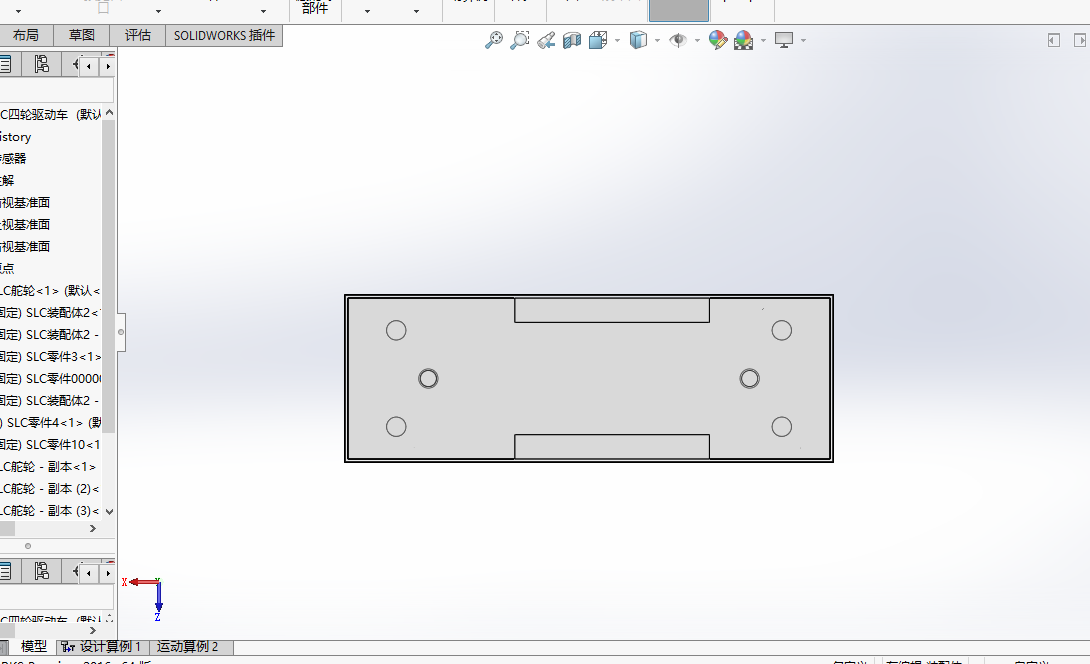This screenshot has height=664, width=1090.
Task: Expand the Apply Scene dropdown arrow
Action: 763,40
